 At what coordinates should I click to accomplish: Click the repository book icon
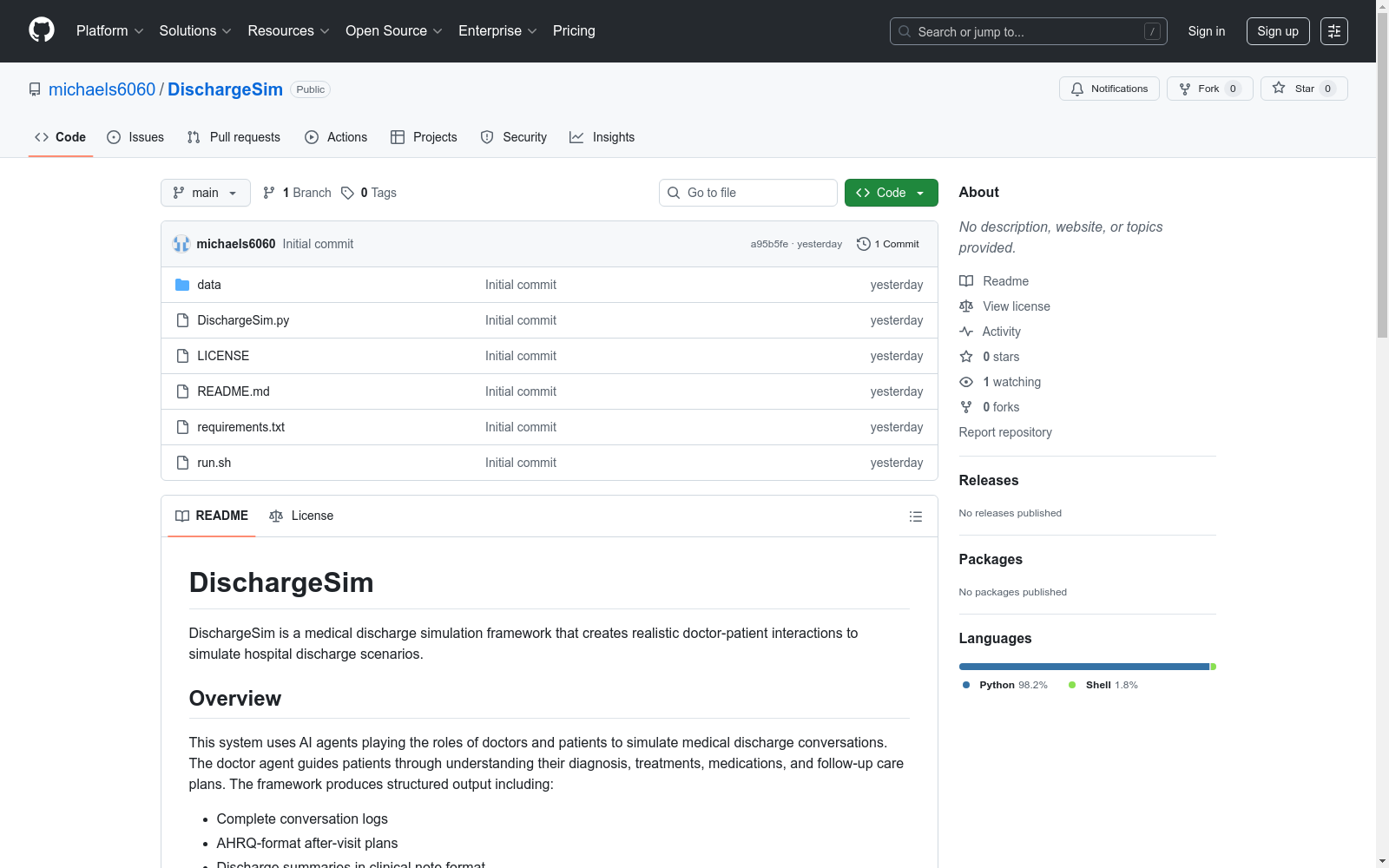(35, 89)
